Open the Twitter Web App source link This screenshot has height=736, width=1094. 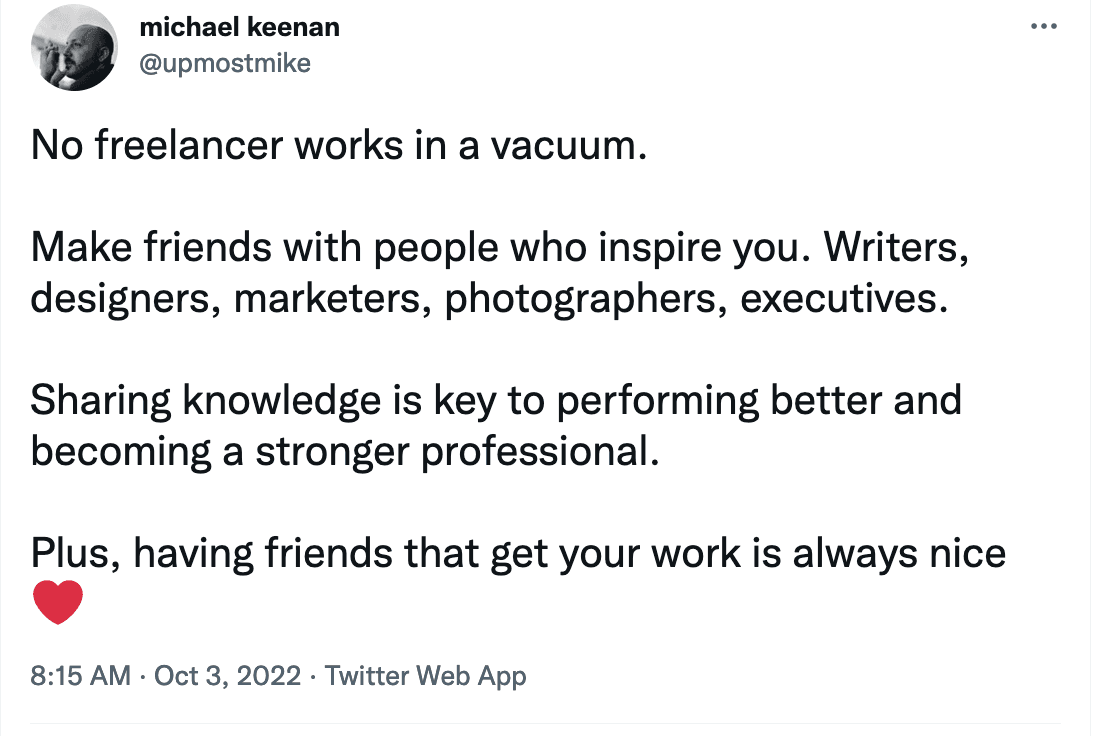point(425,676)
